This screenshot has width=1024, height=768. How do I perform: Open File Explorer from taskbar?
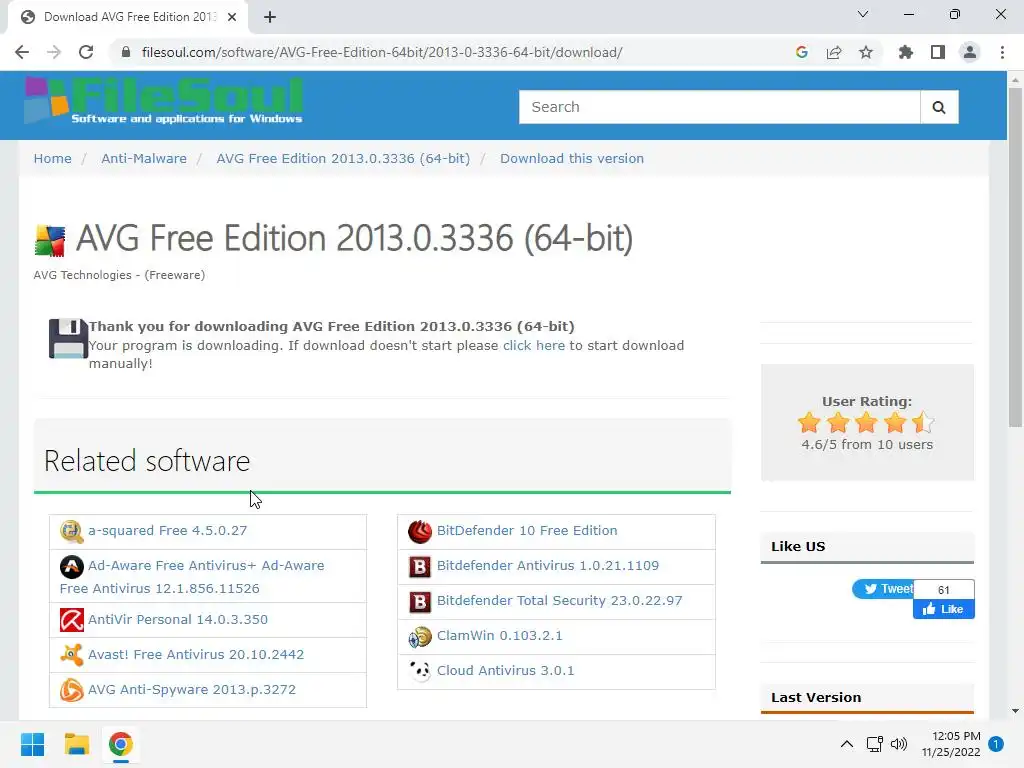pyautogui.click(x=76, y=744)
